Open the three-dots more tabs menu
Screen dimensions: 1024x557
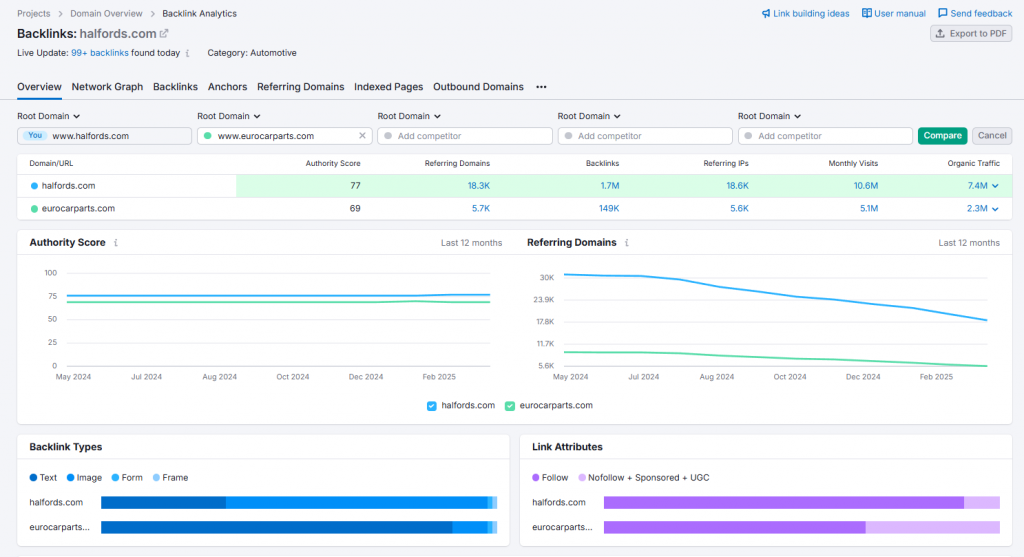(x=541, y=87)
